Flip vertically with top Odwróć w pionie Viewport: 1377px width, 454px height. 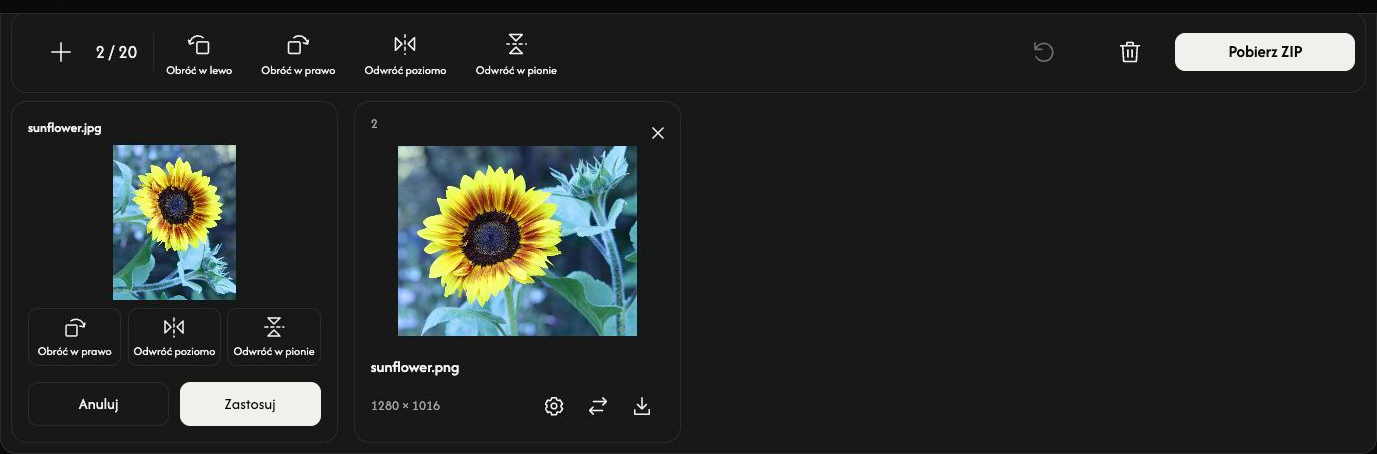(x=516, y=55)
